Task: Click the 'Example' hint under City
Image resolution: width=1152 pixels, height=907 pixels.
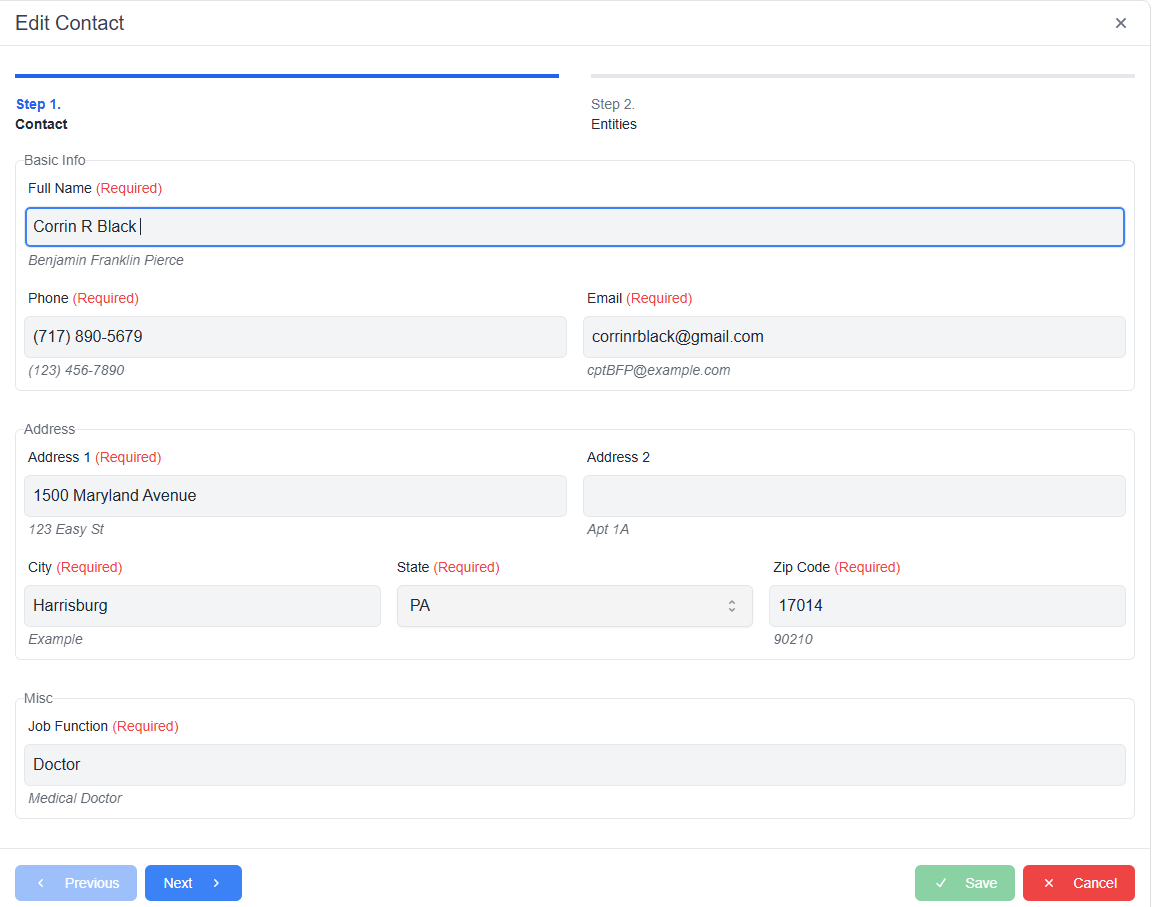Action: pyautogui.click(x=55, y=639)
